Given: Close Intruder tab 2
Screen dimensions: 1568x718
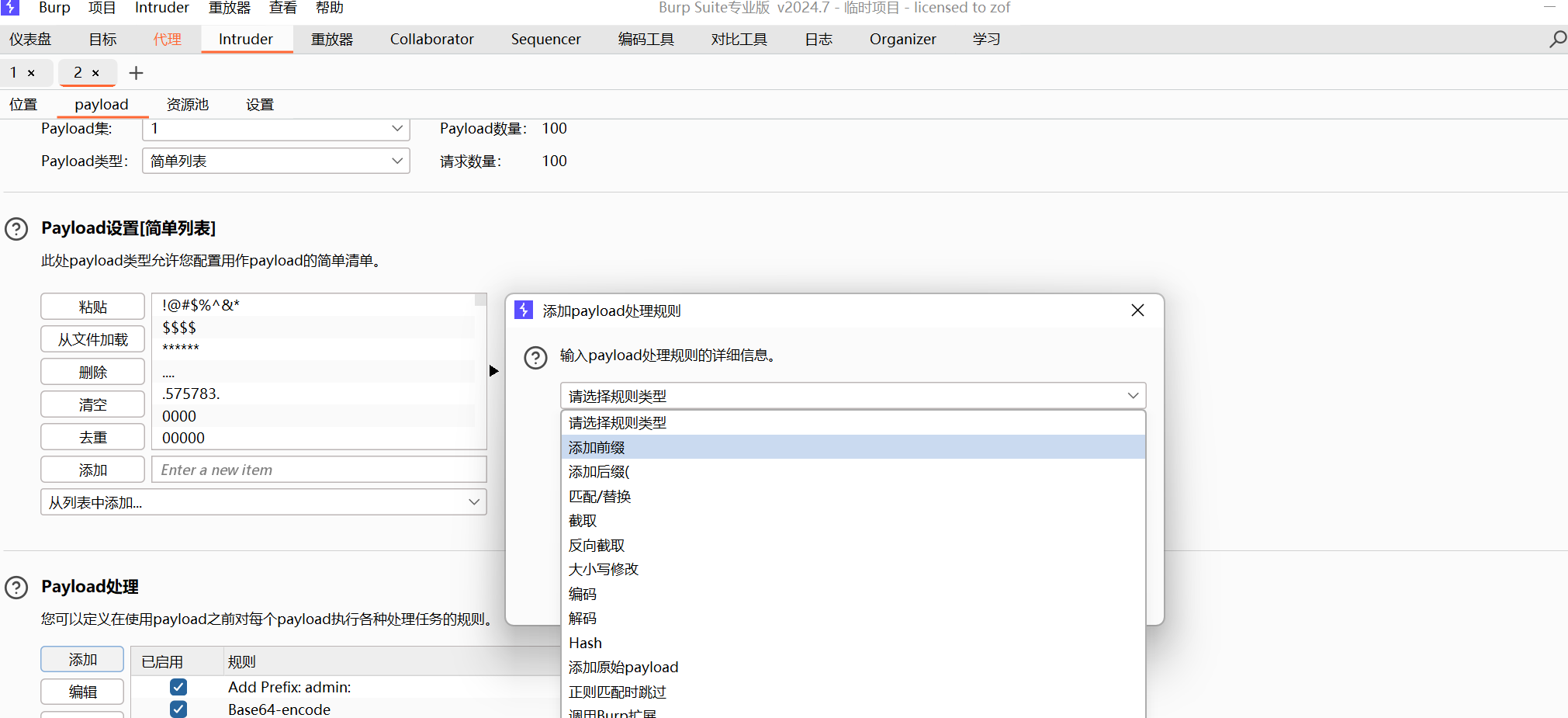Looking at the screenshot, I should [95, 73].
